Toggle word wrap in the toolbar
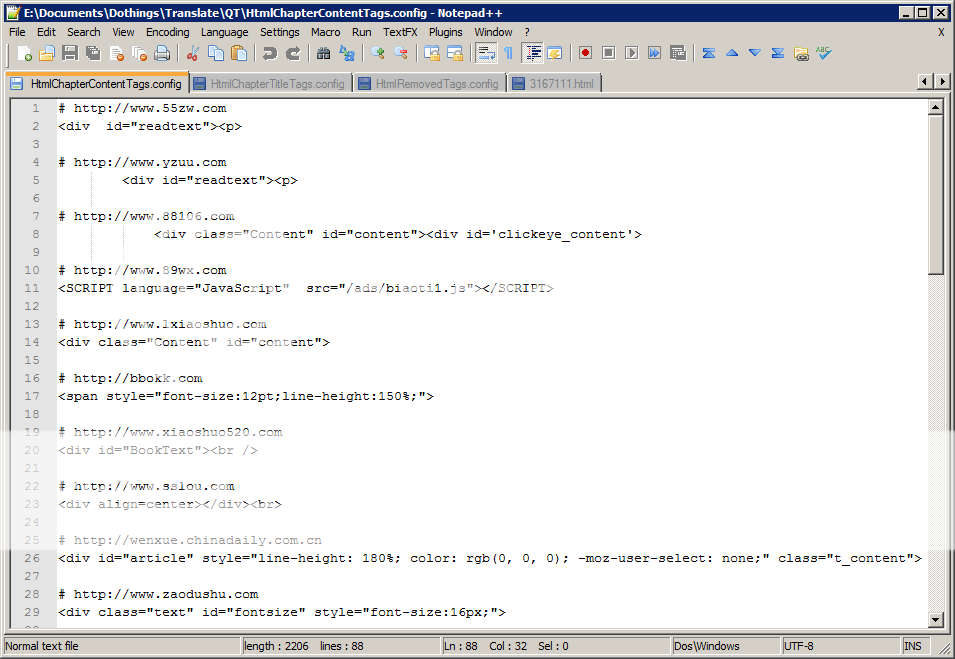The width and height of the screenshot is (955, 659). (485, 53)
